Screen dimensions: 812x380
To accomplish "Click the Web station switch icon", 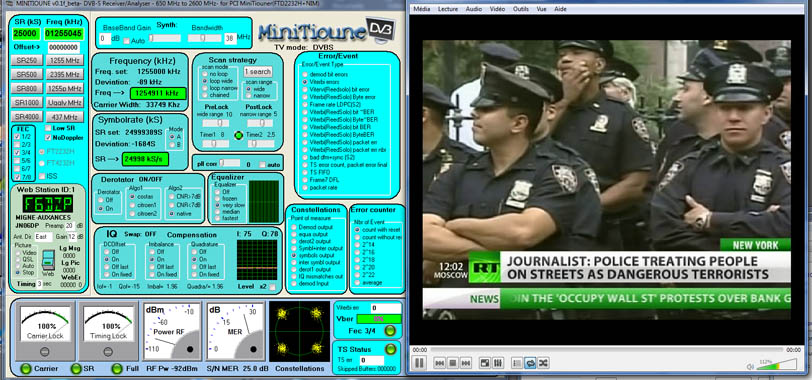I will [47, 260].
